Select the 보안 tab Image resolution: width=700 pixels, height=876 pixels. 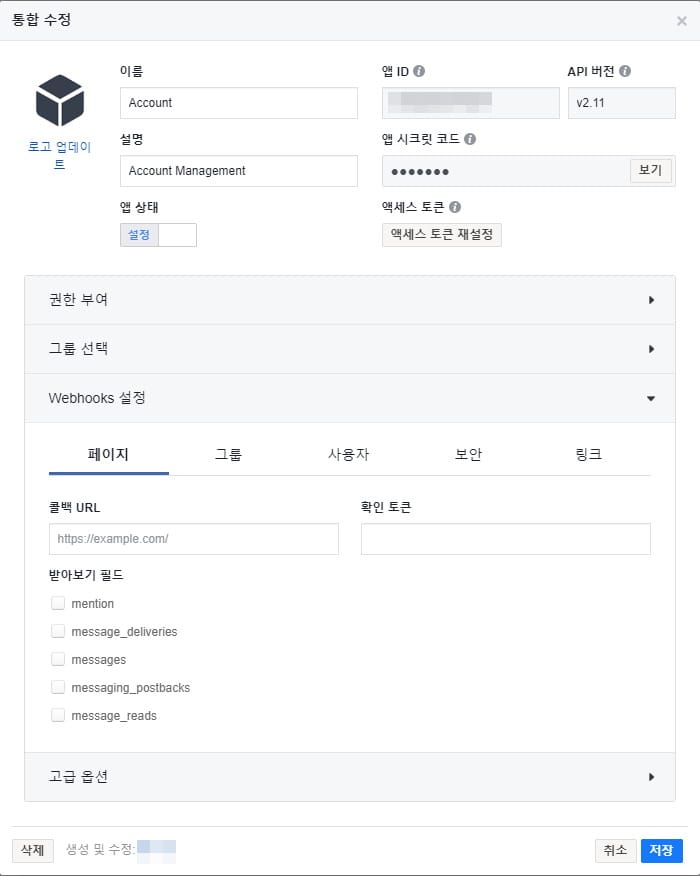tap(468, 454)
